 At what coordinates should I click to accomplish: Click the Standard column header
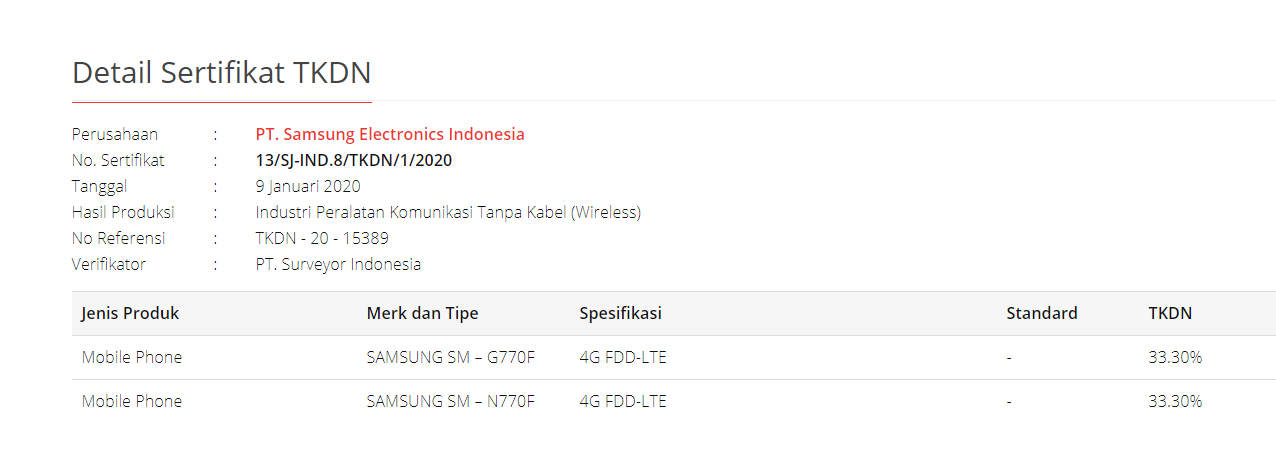[1042, 313]
